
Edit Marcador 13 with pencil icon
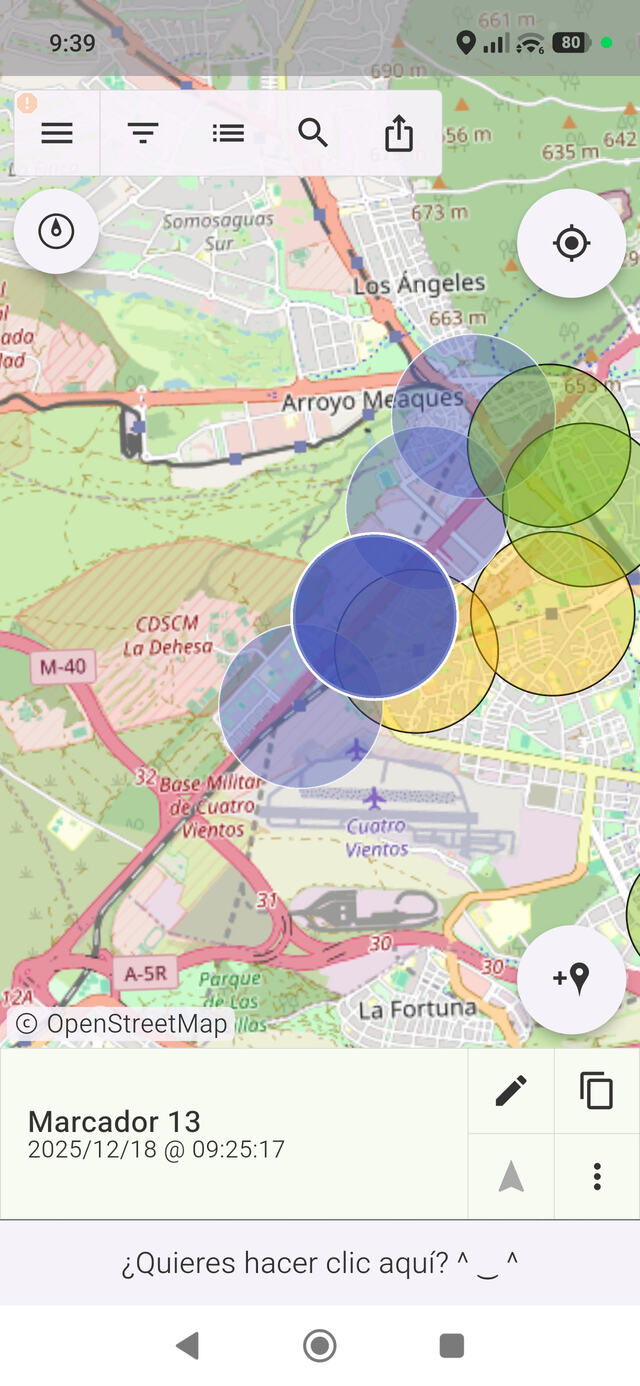pos(511,1091)
